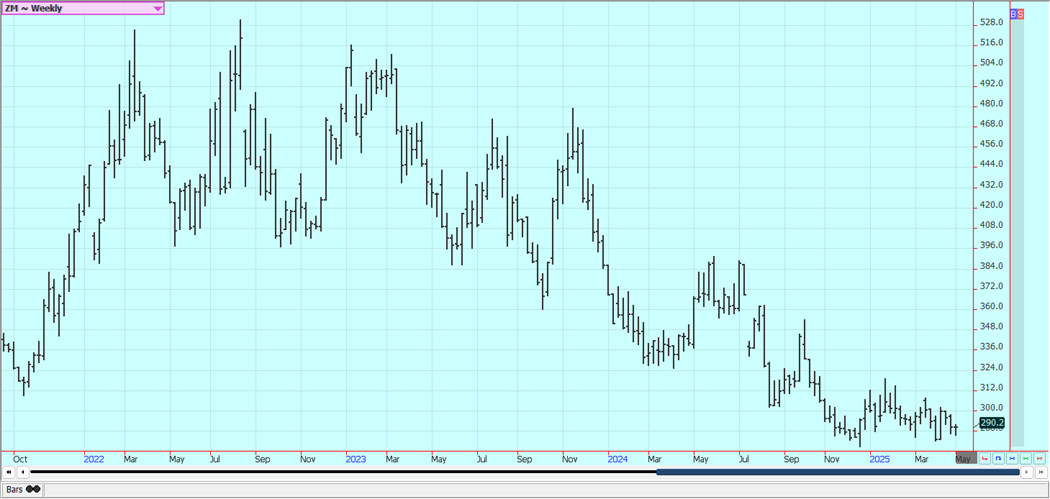The height and width of the screenshot is (499, 1050).
Task: Click the 360.0 price axis label
Action: [x=991, y=307]
